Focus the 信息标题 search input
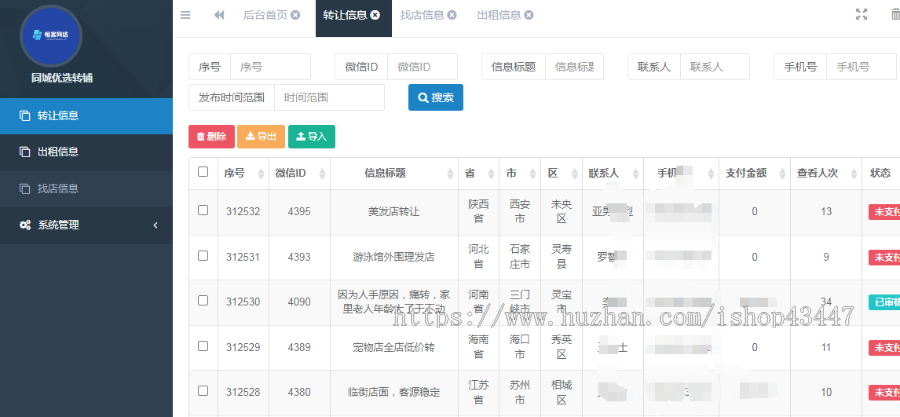Screen dimensions: 900x417 [574, 67]
